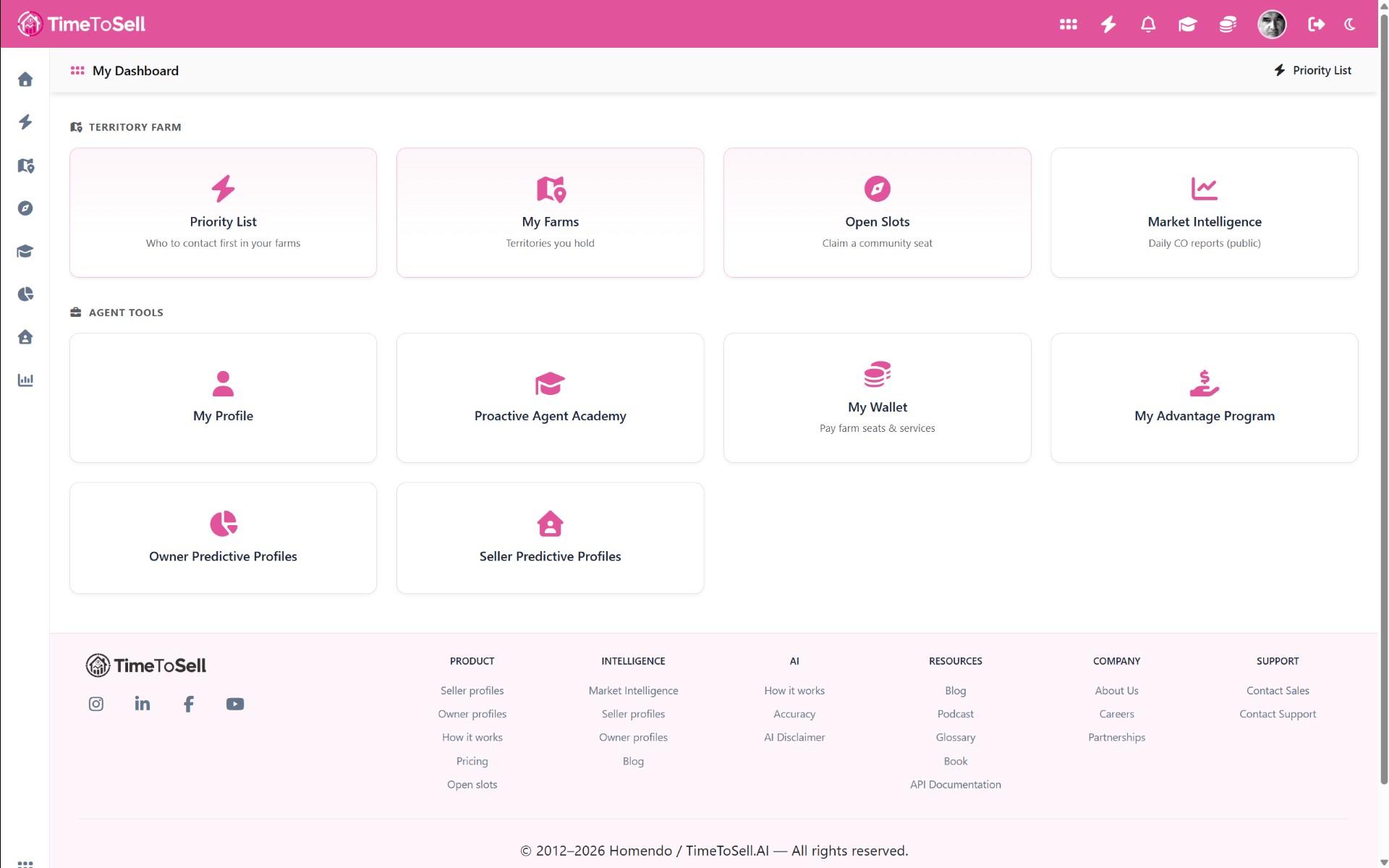The height and width of the screenshot is (868, 1389).
Task: Open the Seller Predictive Profiles card
Action: pos(550,538)
